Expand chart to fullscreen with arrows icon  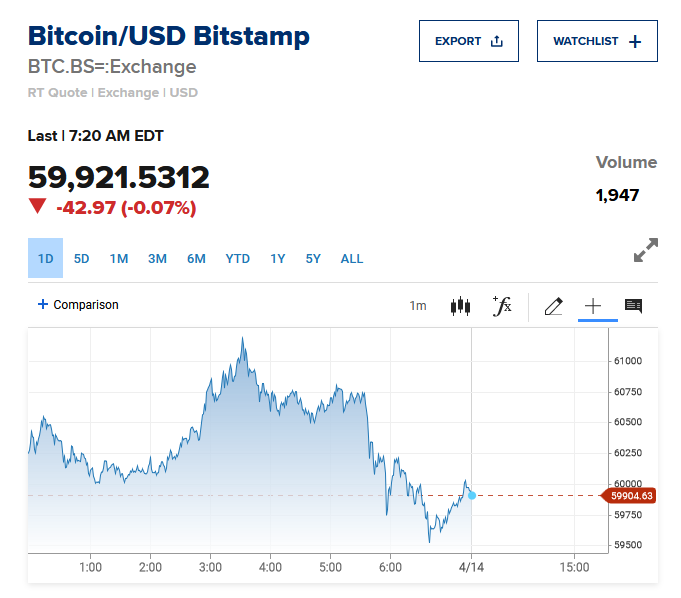[x=646, y=250]
